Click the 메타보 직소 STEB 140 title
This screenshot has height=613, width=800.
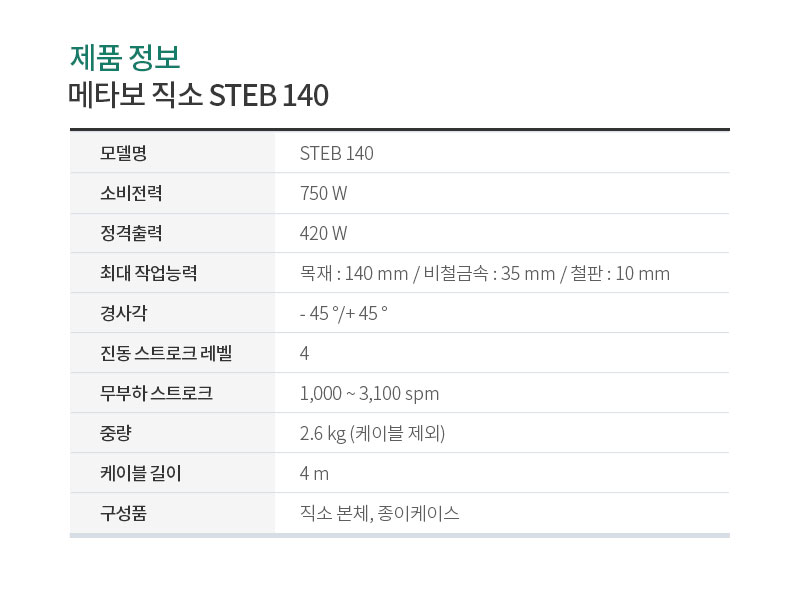tap(198, 95)
